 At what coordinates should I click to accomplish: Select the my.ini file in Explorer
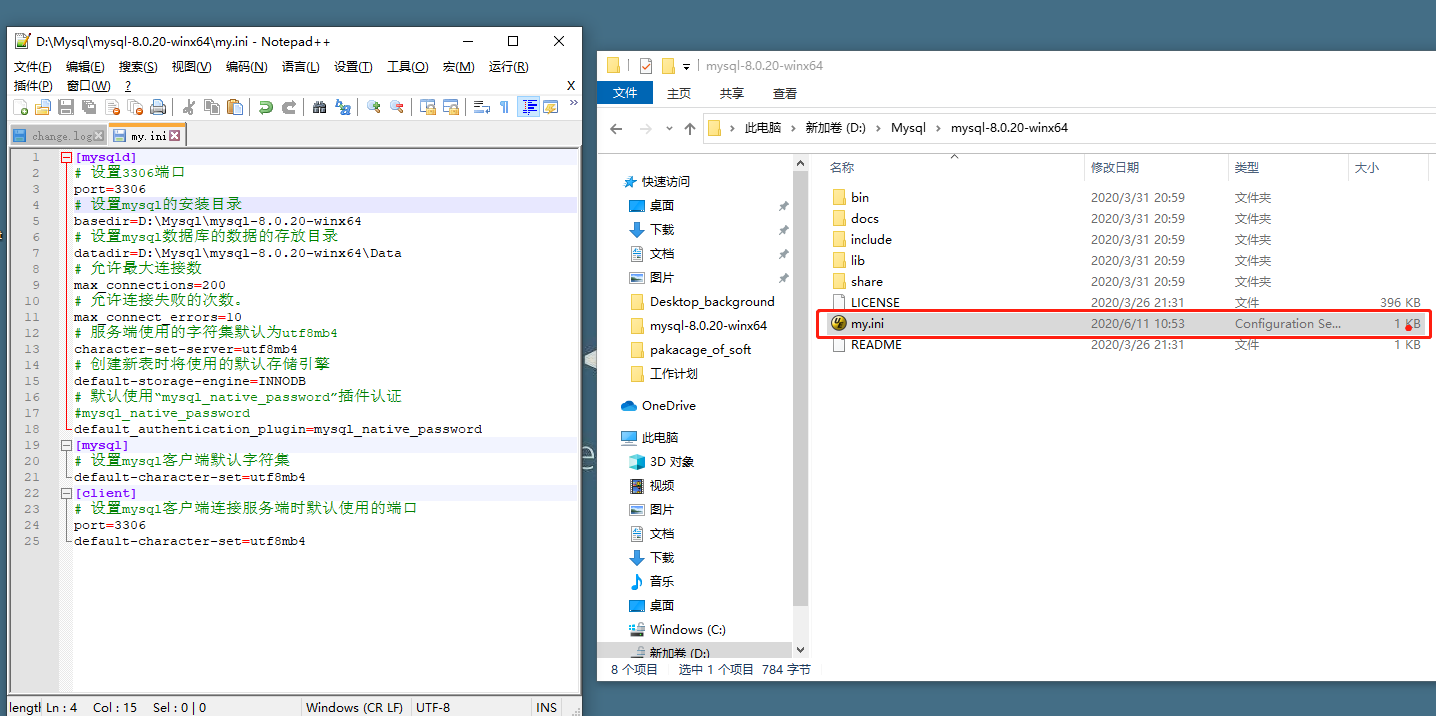[x=1124, y=324]
